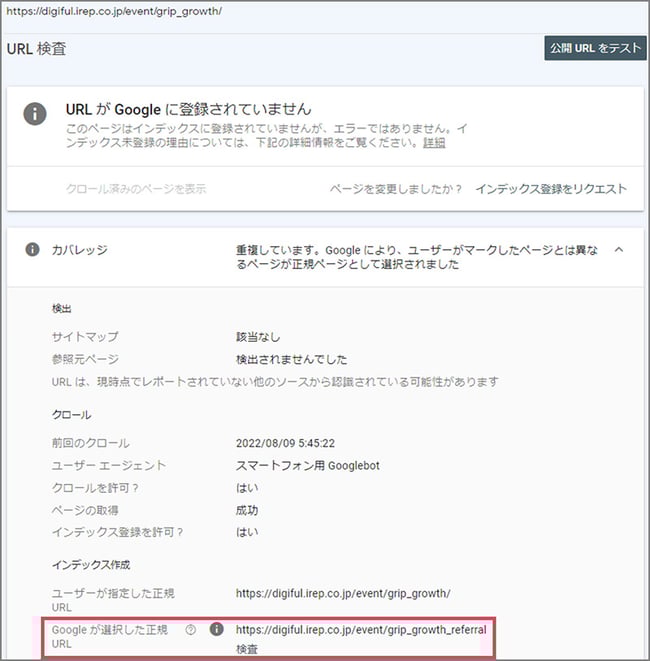Click インデックス登録をリクエスト

[551, 189]
